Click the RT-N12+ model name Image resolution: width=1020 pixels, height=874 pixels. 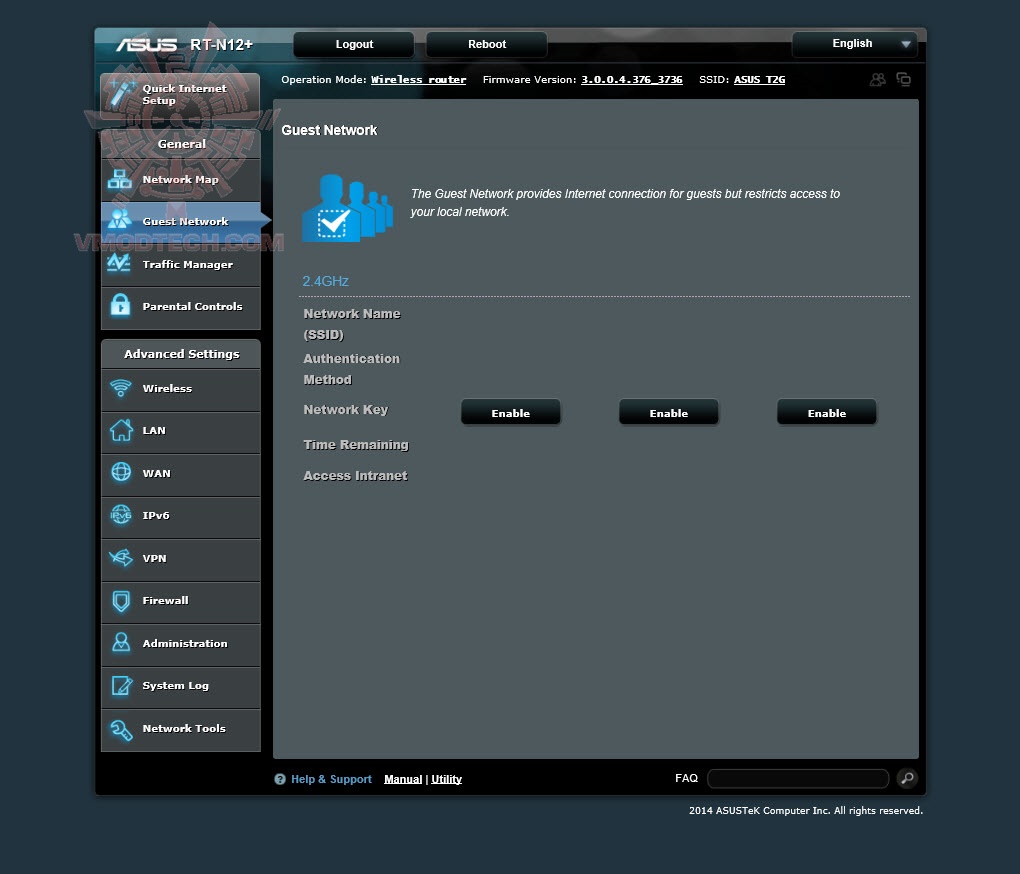pyautogui.click(x=221, y=45)
